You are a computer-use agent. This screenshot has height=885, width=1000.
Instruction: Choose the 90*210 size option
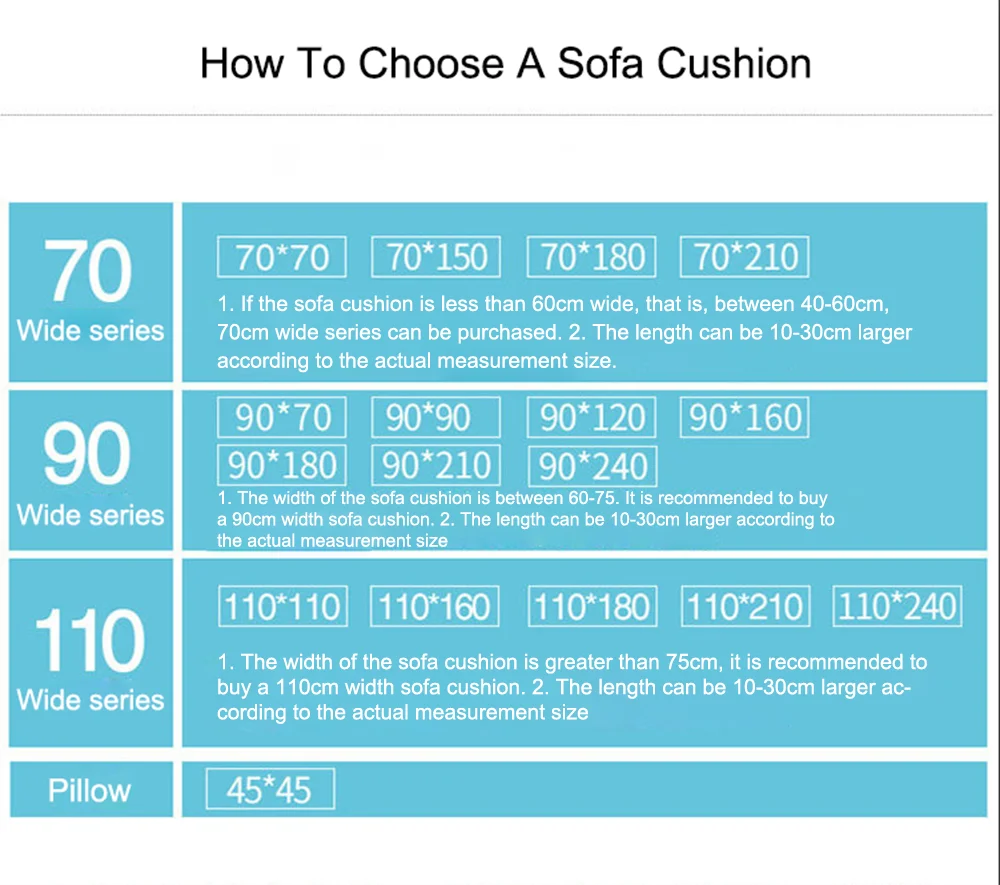tap(435, 466)
